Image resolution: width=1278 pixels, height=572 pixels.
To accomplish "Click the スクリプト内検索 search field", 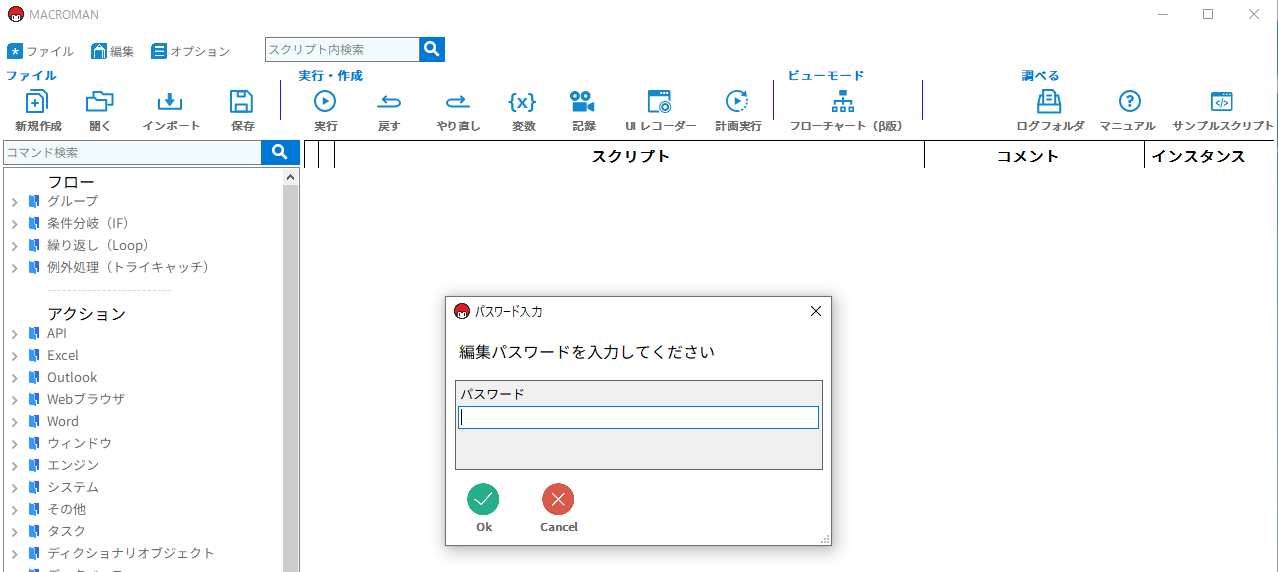I will point(342,50).
